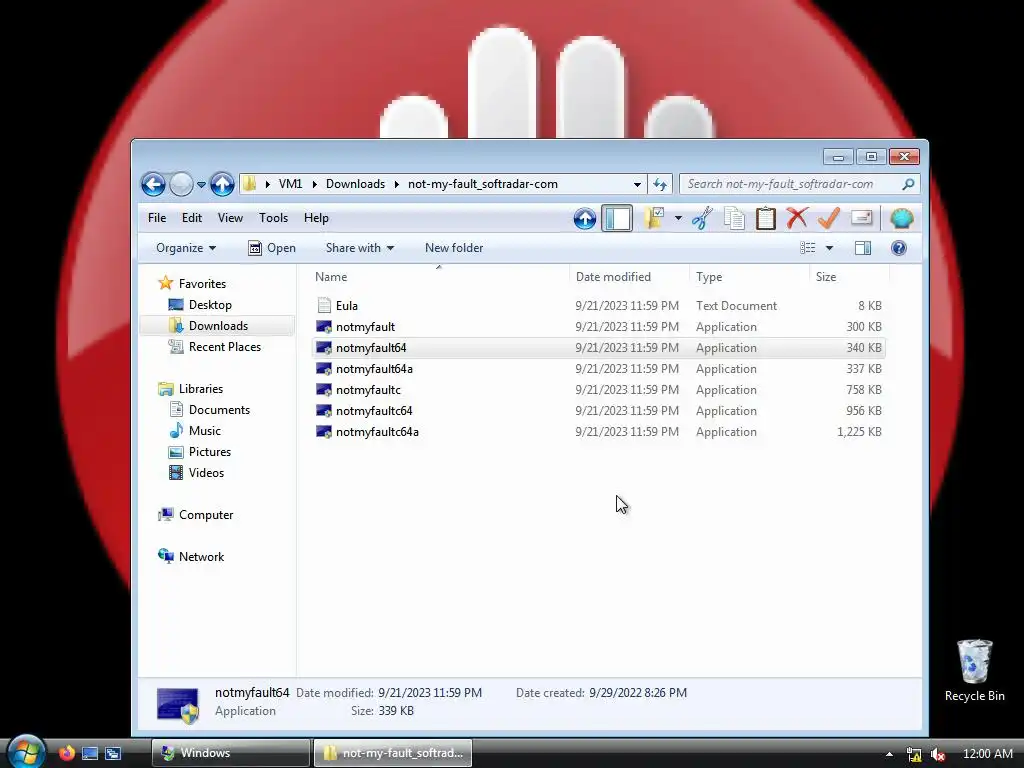Click the Forward navigation arrow
Screen dimensions: 1024x768
(x=181, y=184)
